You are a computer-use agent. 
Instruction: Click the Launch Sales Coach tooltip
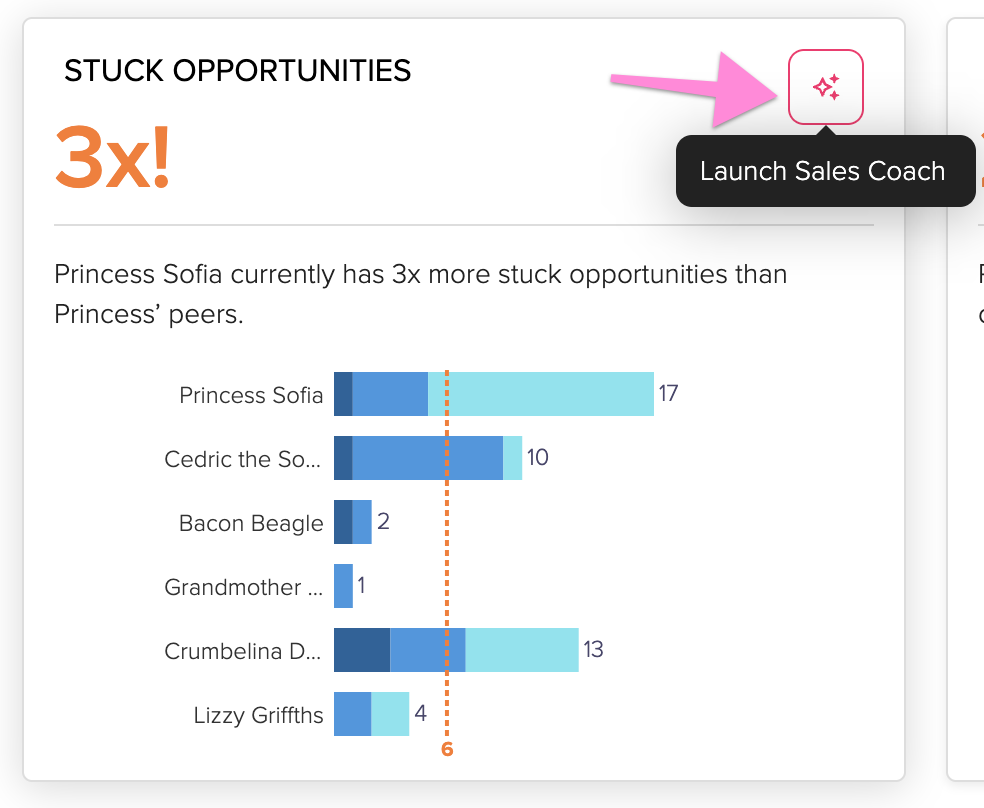tap(825, 171)
